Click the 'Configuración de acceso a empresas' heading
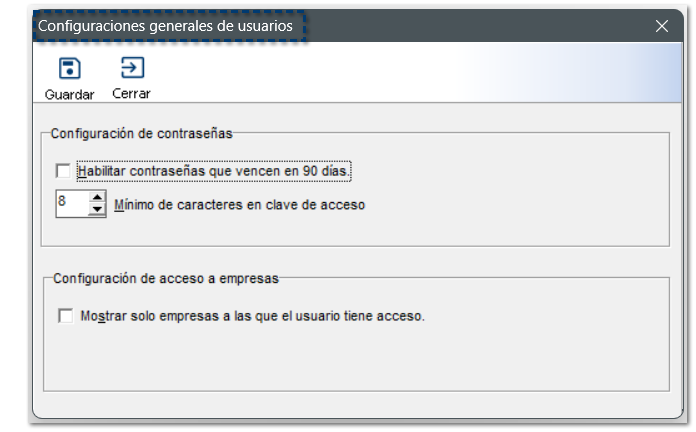696x432 pixels. 164,278
